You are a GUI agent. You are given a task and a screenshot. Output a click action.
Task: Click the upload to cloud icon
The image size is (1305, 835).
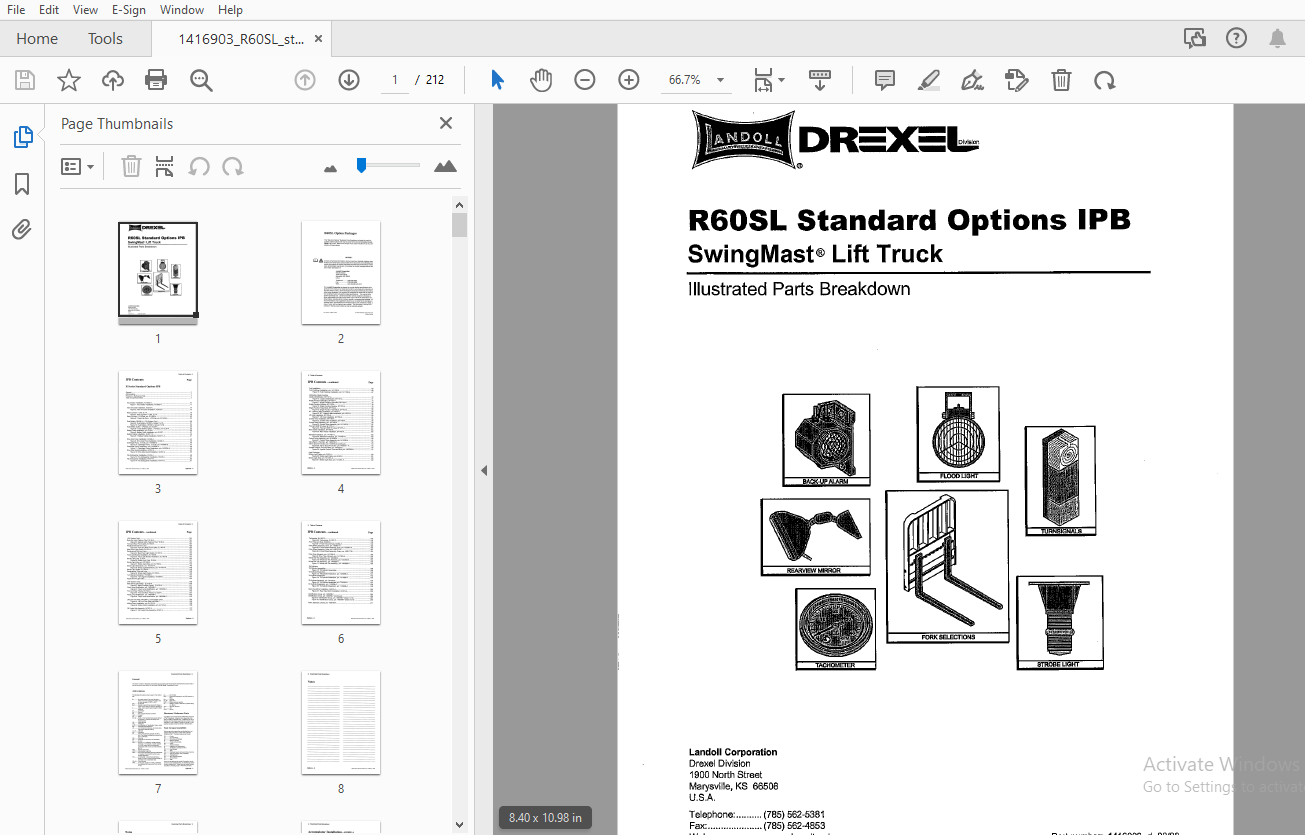pos(113,80)
